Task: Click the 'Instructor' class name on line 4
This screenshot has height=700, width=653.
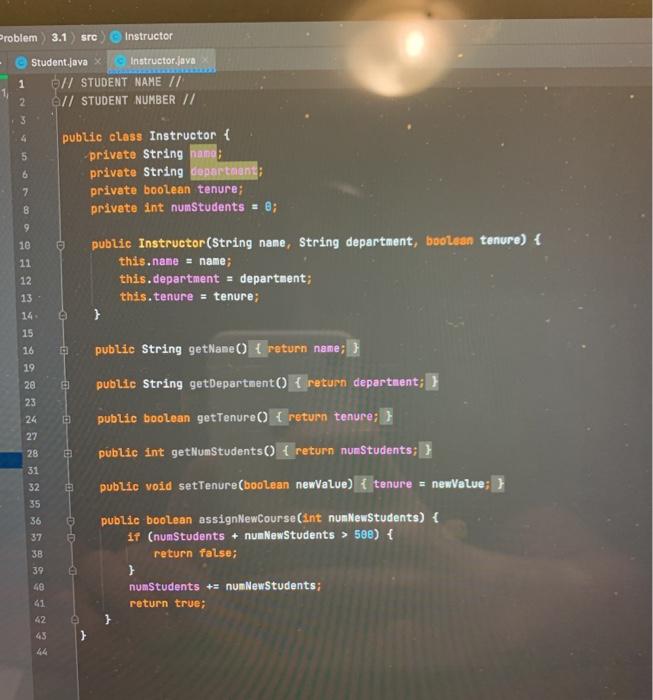Action: coord(183,135)
